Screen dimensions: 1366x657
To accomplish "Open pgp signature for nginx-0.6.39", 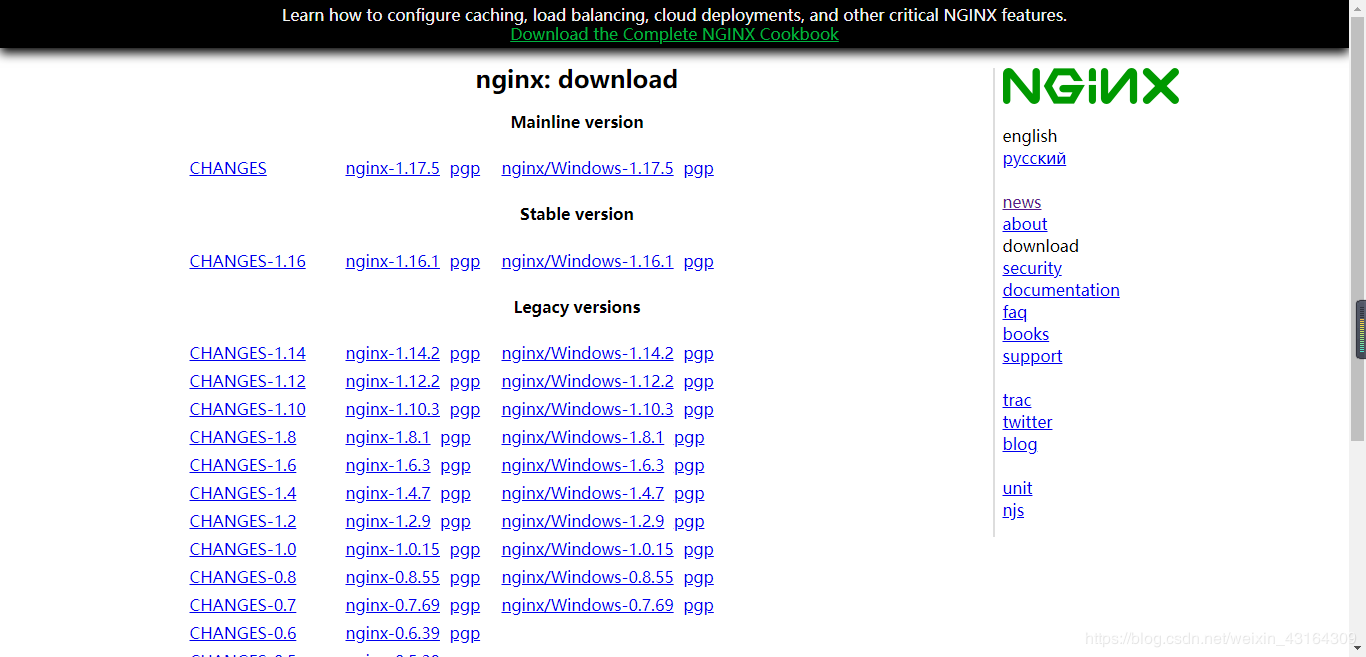I will coord(465,633).
